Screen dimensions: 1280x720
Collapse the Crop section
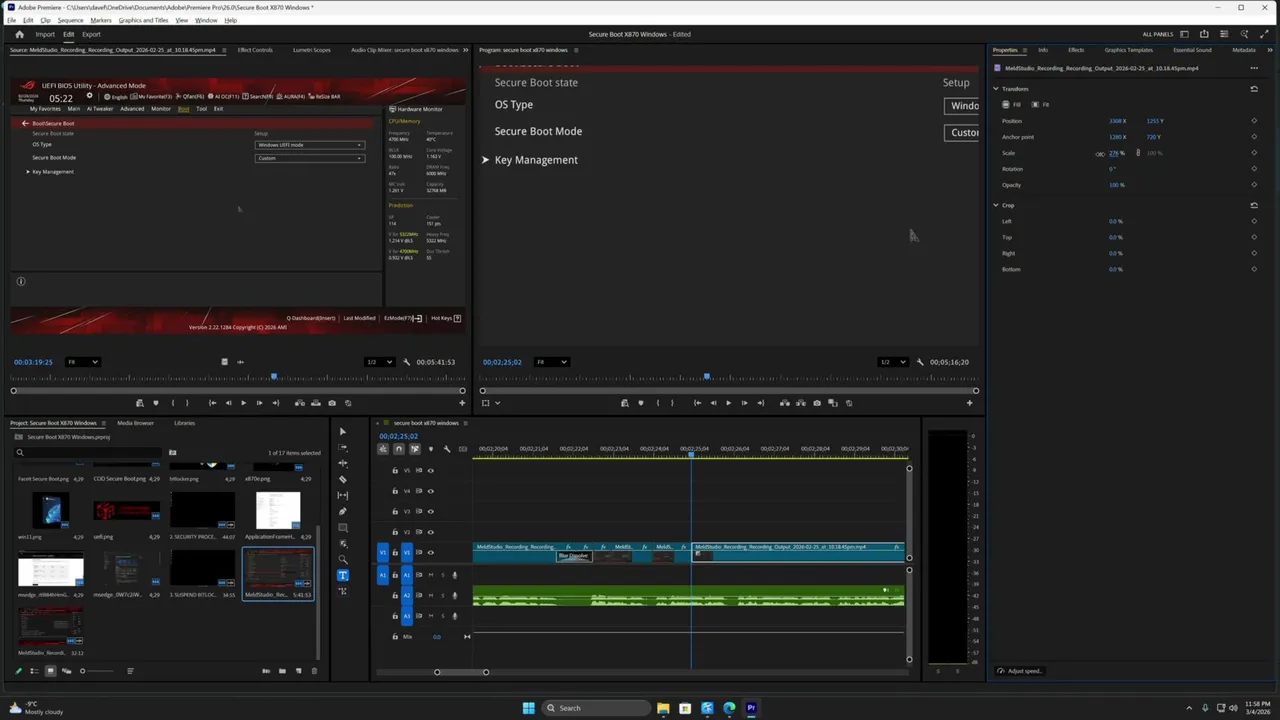996,205
